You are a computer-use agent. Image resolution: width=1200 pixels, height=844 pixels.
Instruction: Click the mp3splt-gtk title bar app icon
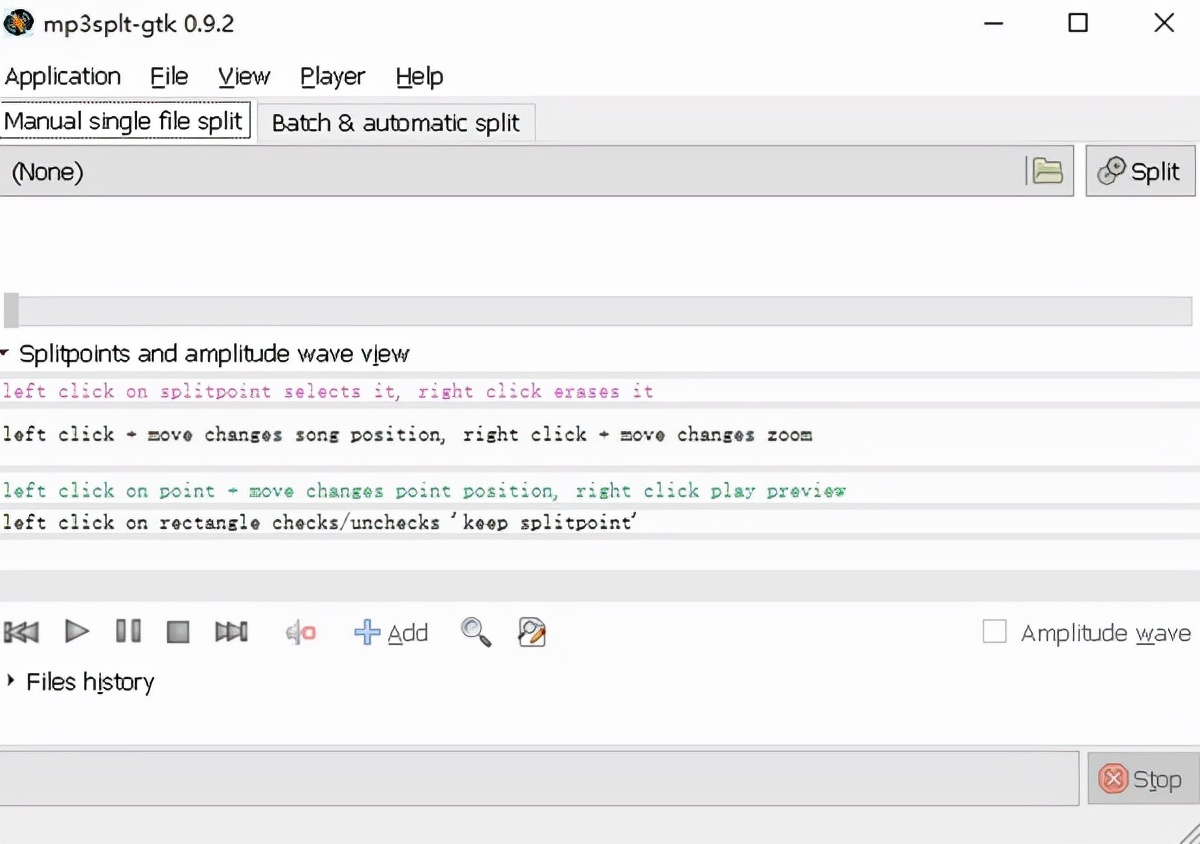coord(19,21)
